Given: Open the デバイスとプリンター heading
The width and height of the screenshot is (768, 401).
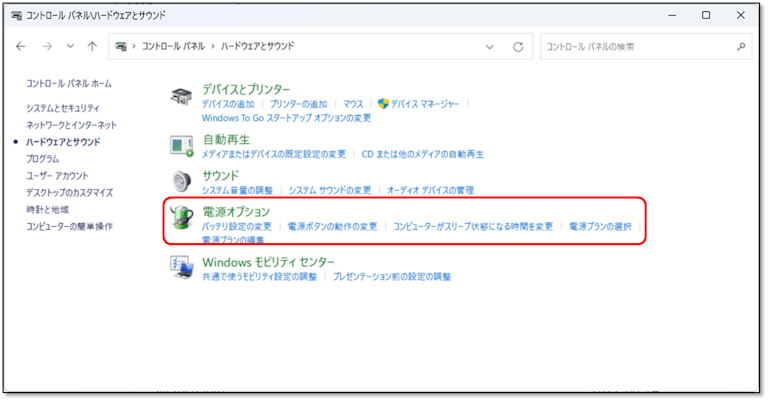Looking at the screenshot, I should point(246,90).
